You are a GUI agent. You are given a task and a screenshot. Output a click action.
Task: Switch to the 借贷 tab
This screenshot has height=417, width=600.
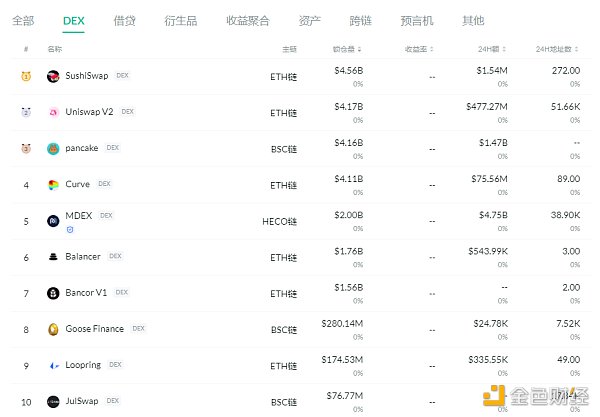point(125,20)
